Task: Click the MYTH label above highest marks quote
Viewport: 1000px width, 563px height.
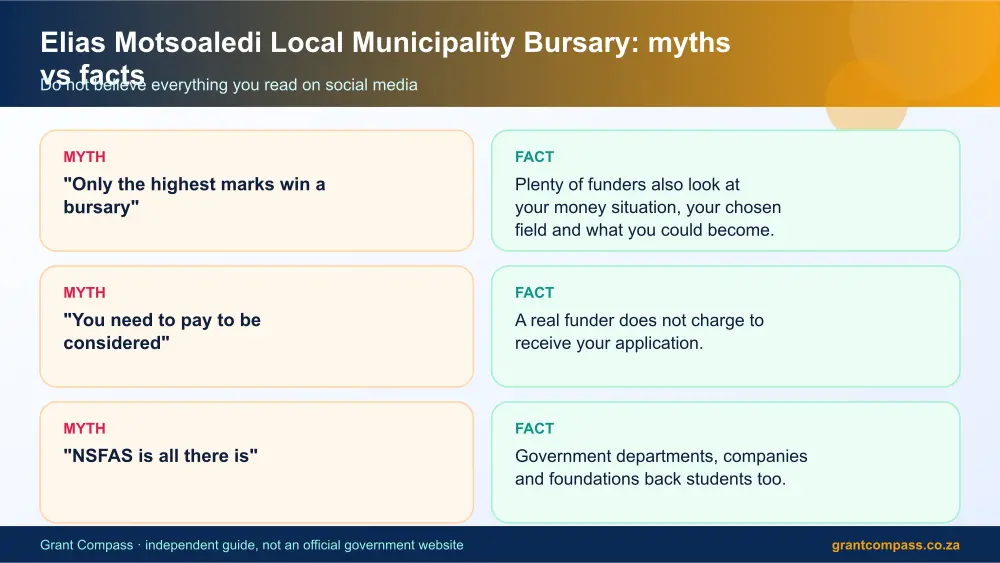Action: (x=84, y=157)
